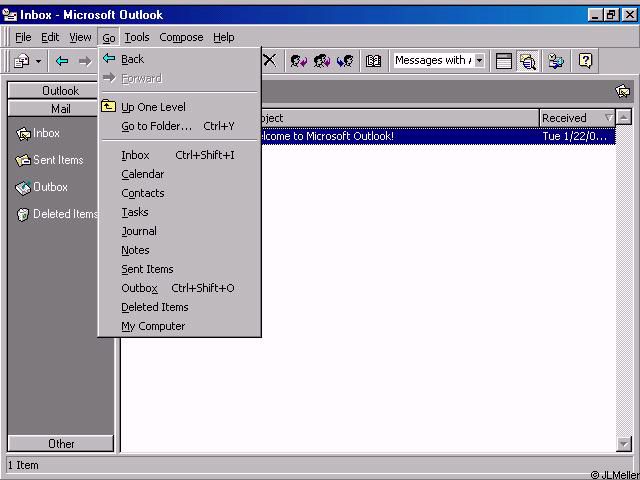Open Inbox shortcut in Outlook bar
This screenshot has width=640, height=480.
[38, 133]
